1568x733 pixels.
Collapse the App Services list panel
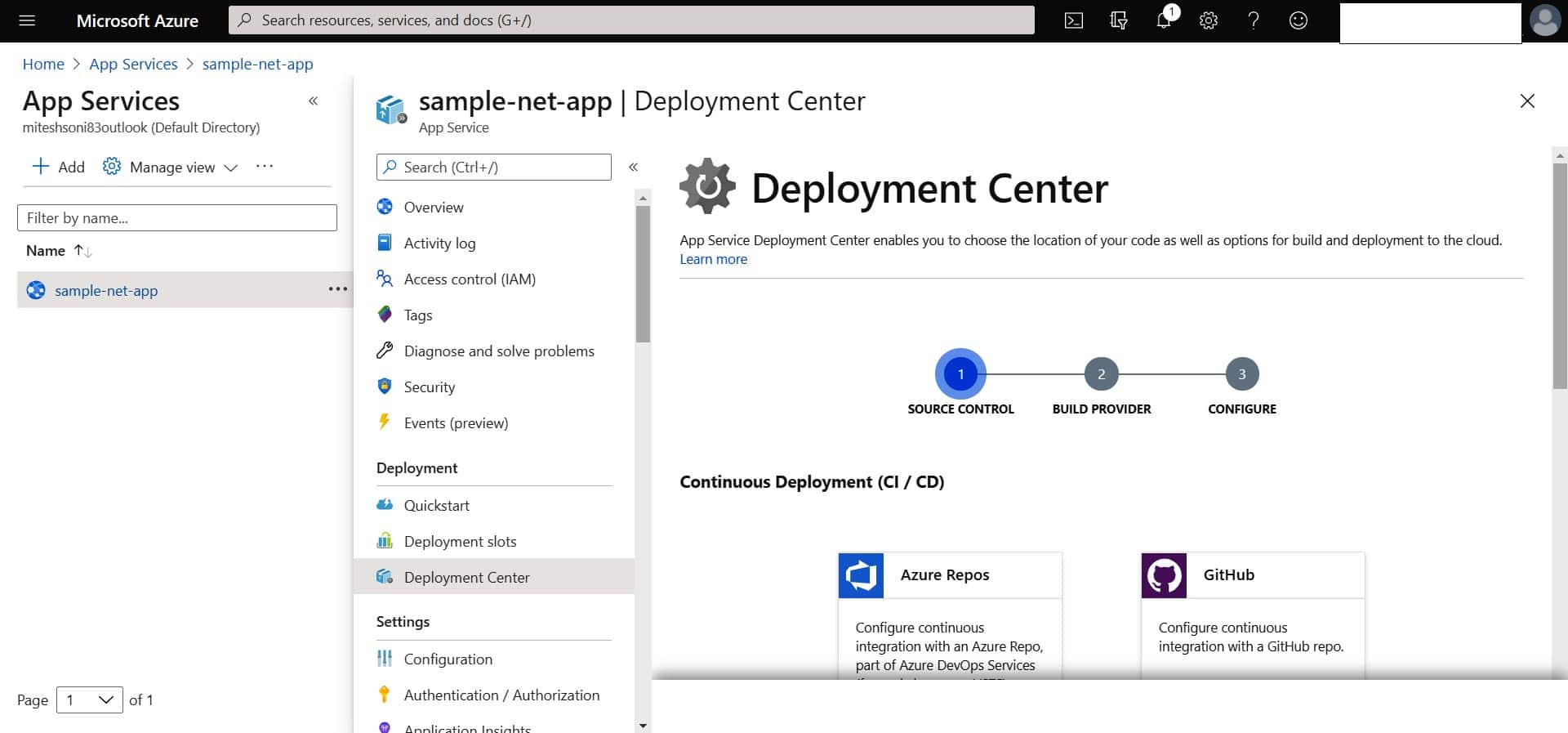tap(313, 101)
